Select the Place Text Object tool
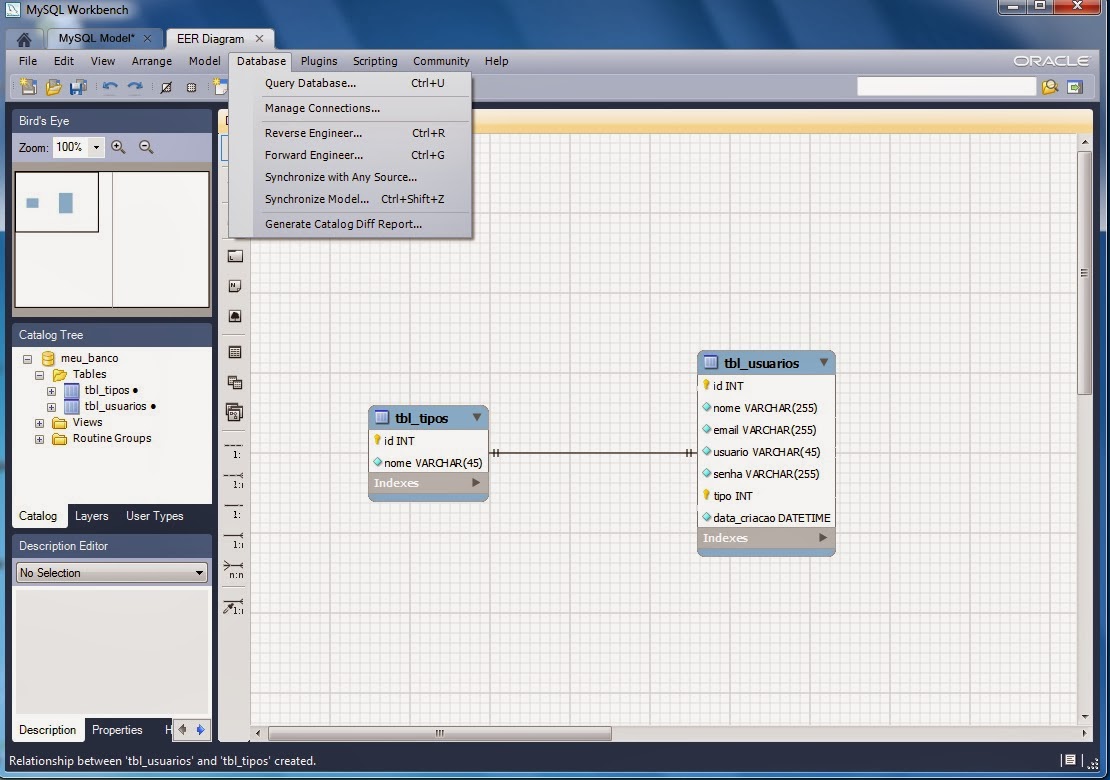The width and height of the screenshot is (1110, 780). (234, 285)
